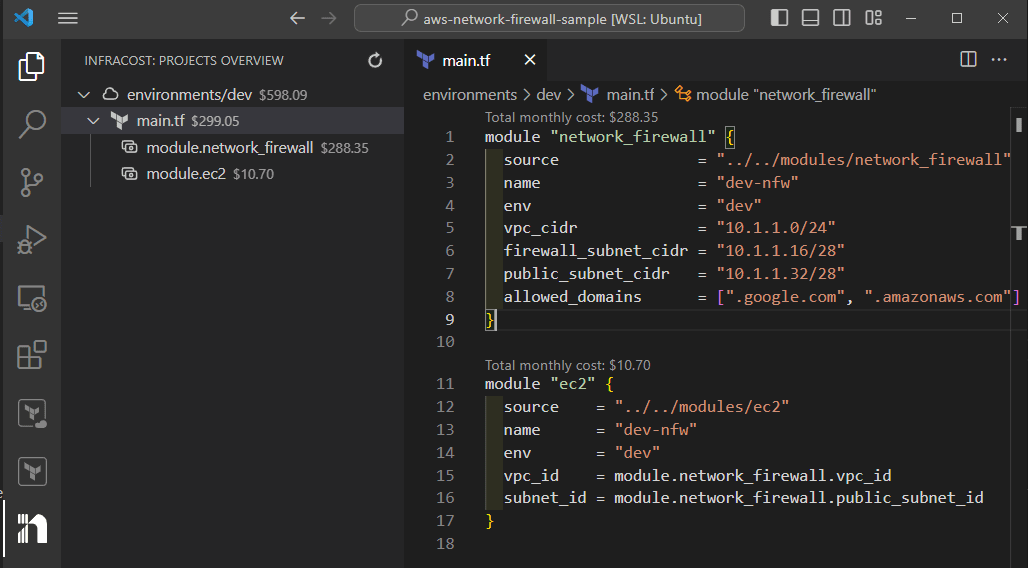
Task: Open the Source Control view
Action: [31, 182]
